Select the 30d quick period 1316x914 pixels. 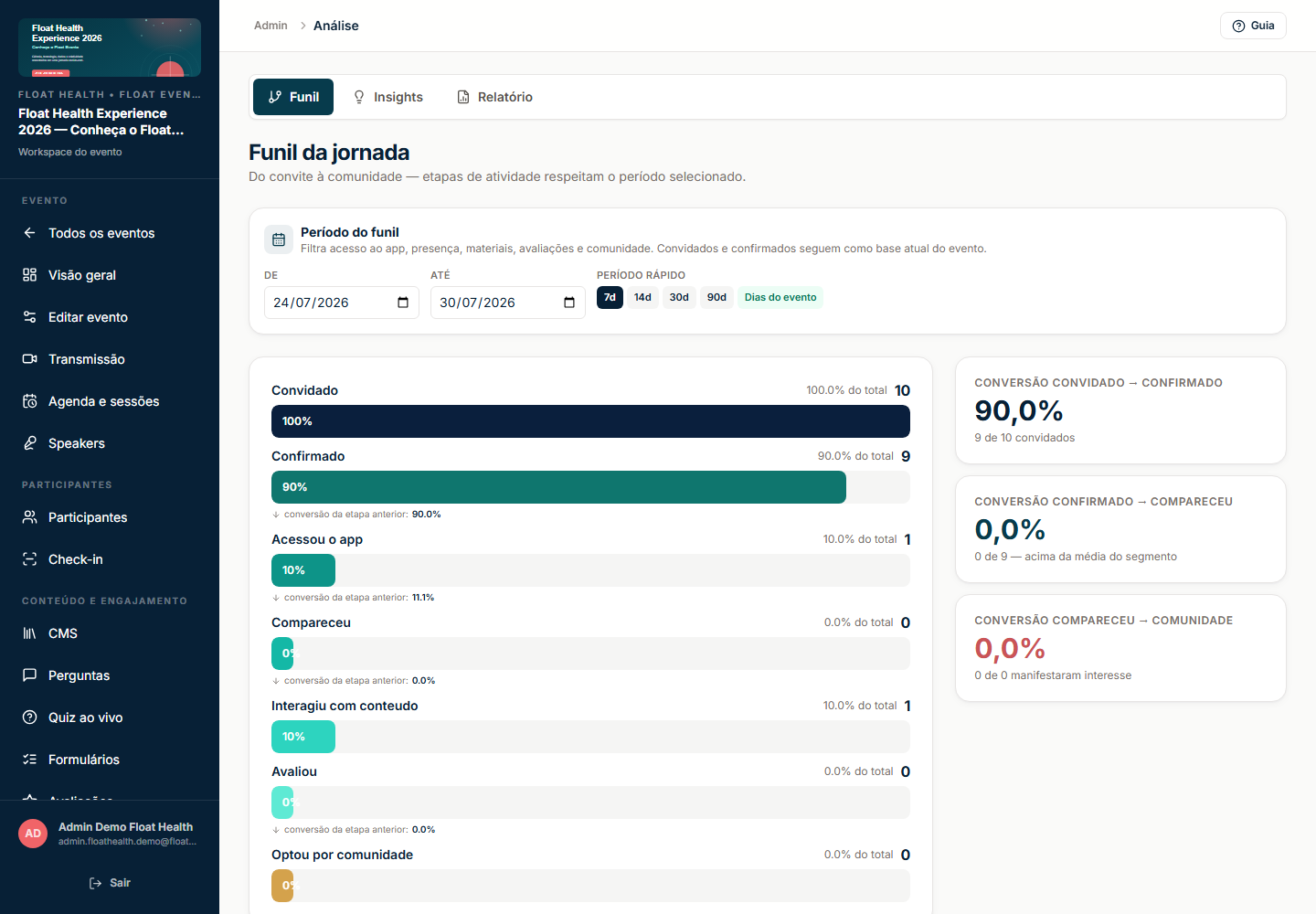coord(679,297)
